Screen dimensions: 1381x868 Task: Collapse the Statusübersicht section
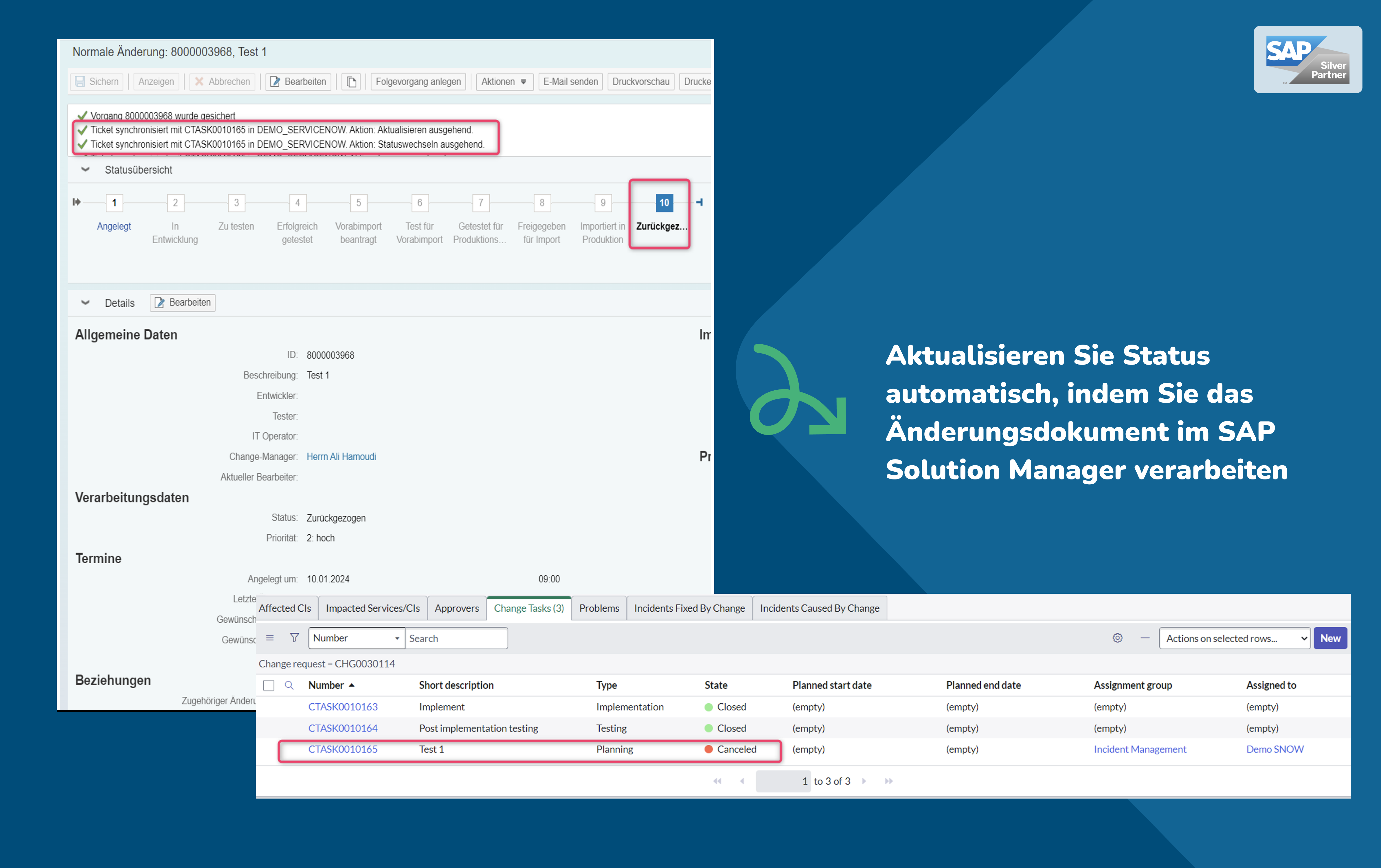85,170
